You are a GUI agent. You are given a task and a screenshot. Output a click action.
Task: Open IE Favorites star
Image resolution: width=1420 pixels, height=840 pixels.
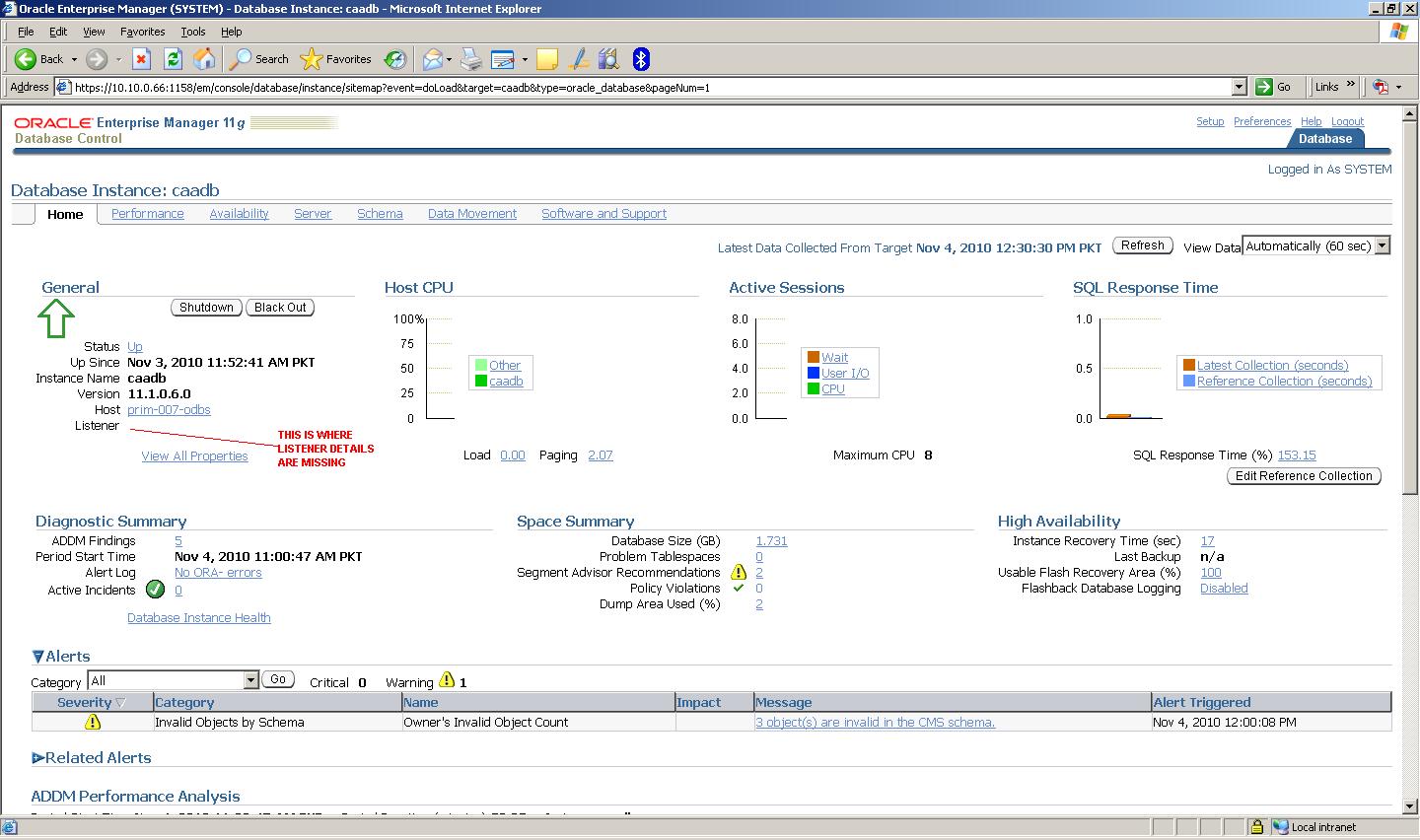336,59
